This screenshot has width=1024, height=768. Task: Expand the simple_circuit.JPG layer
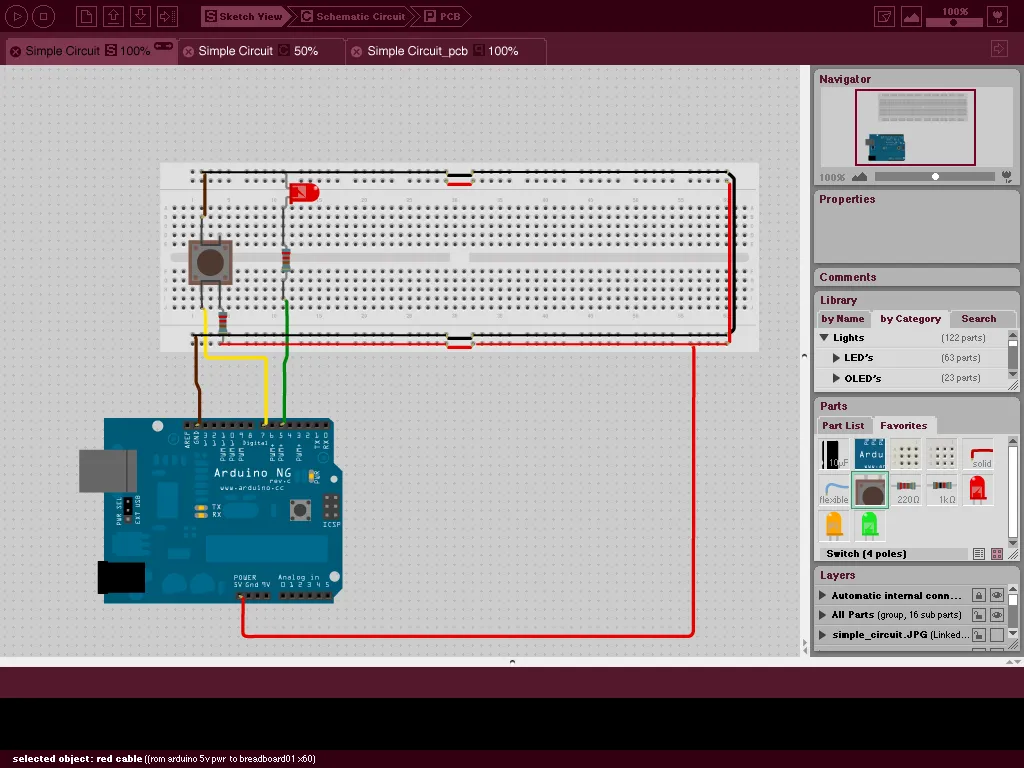[823, 635]
